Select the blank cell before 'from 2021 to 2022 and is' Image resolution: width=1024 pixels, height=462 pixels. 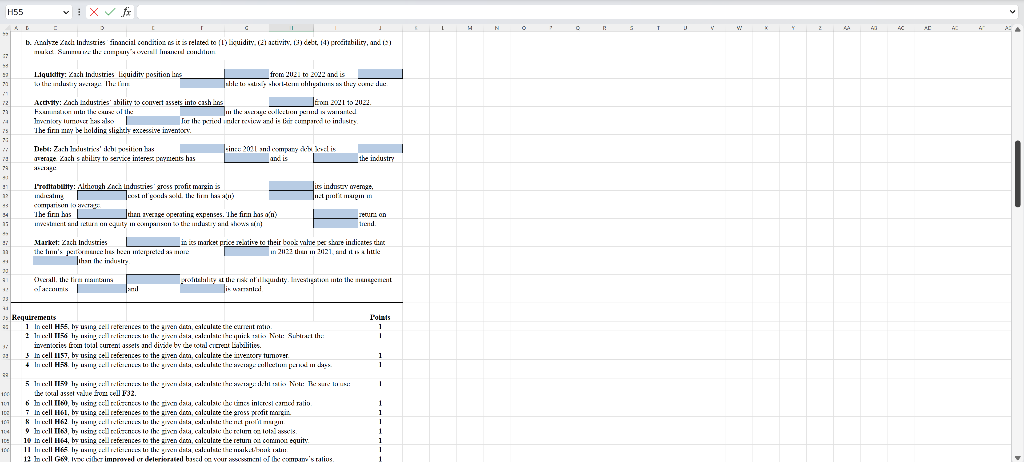pos(247,74)
